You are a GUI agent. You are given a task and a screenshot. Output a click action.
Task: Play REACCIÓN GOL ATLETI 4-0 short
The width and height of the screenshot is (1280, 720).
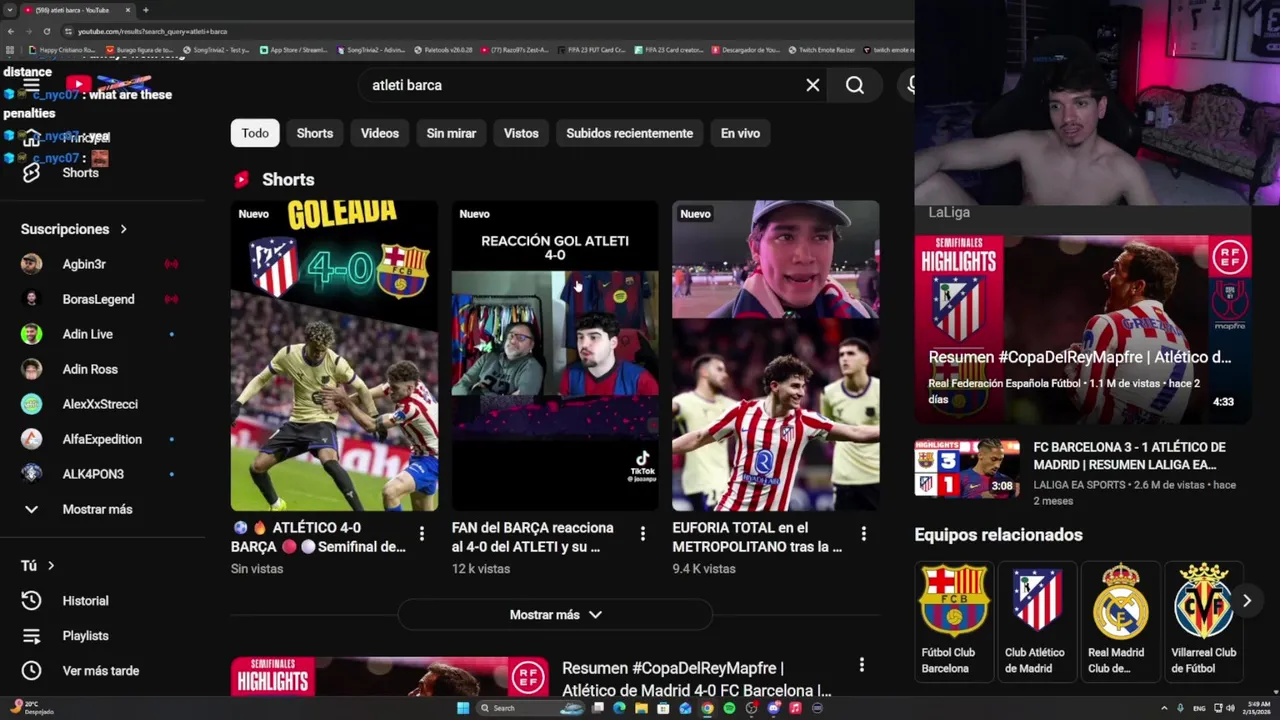coord(555,356)
